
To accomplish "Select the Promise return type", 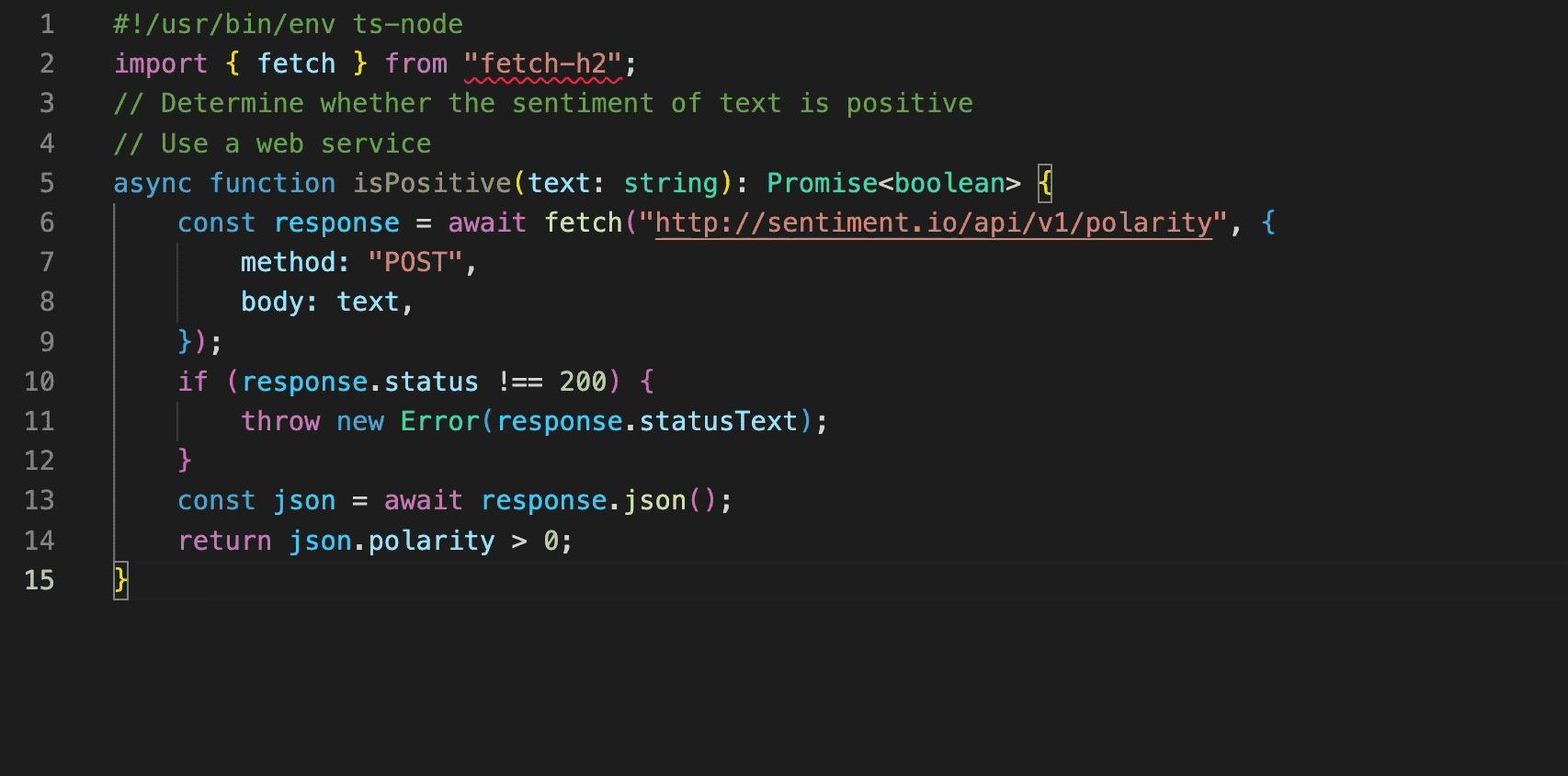I will [x=822, y=183].
